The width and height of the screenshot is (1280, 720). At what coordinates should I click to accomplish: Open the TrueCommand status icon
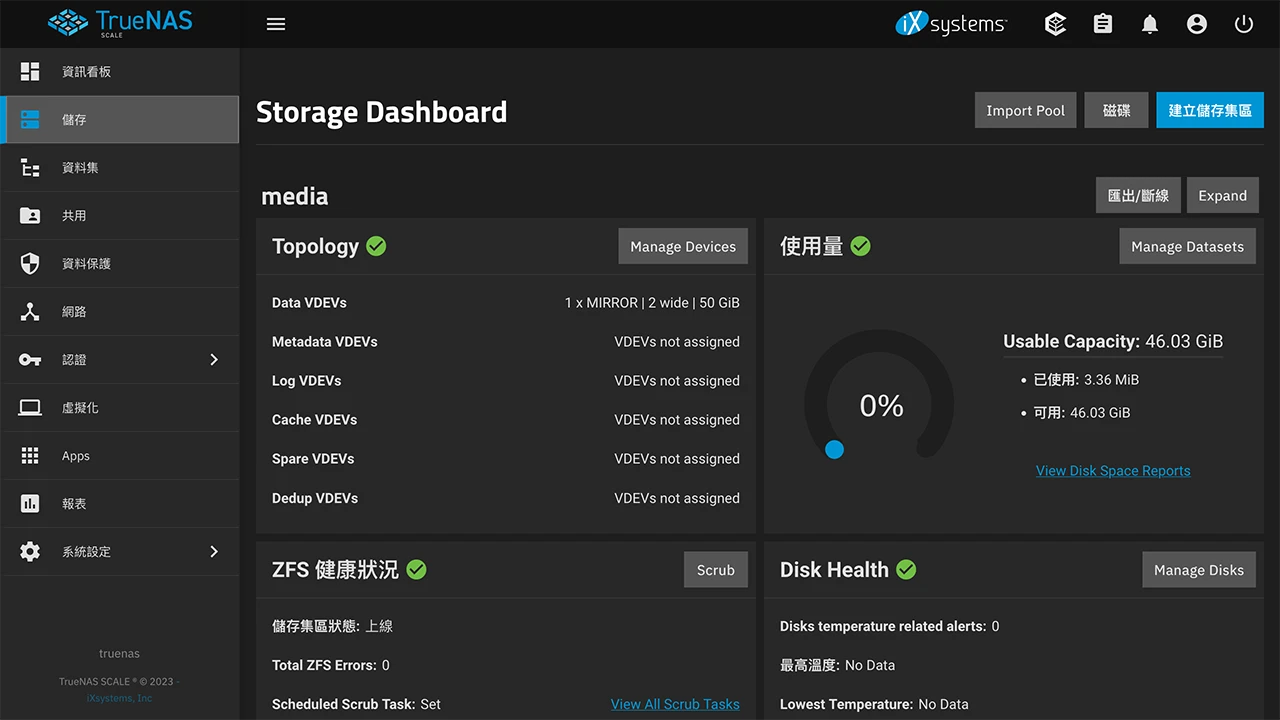pyautogui.click(x=1055, y=24)
